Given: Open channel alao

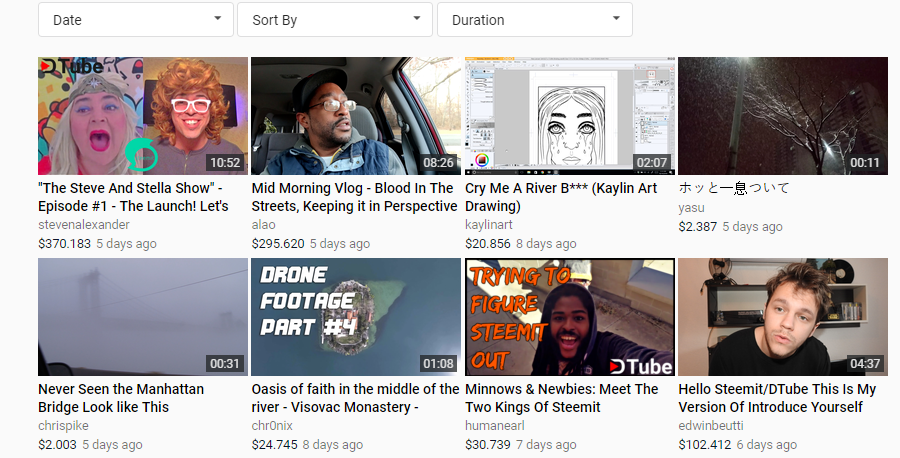Looking at the screenshot, I should pyautogui.click(x=263, y=224).
